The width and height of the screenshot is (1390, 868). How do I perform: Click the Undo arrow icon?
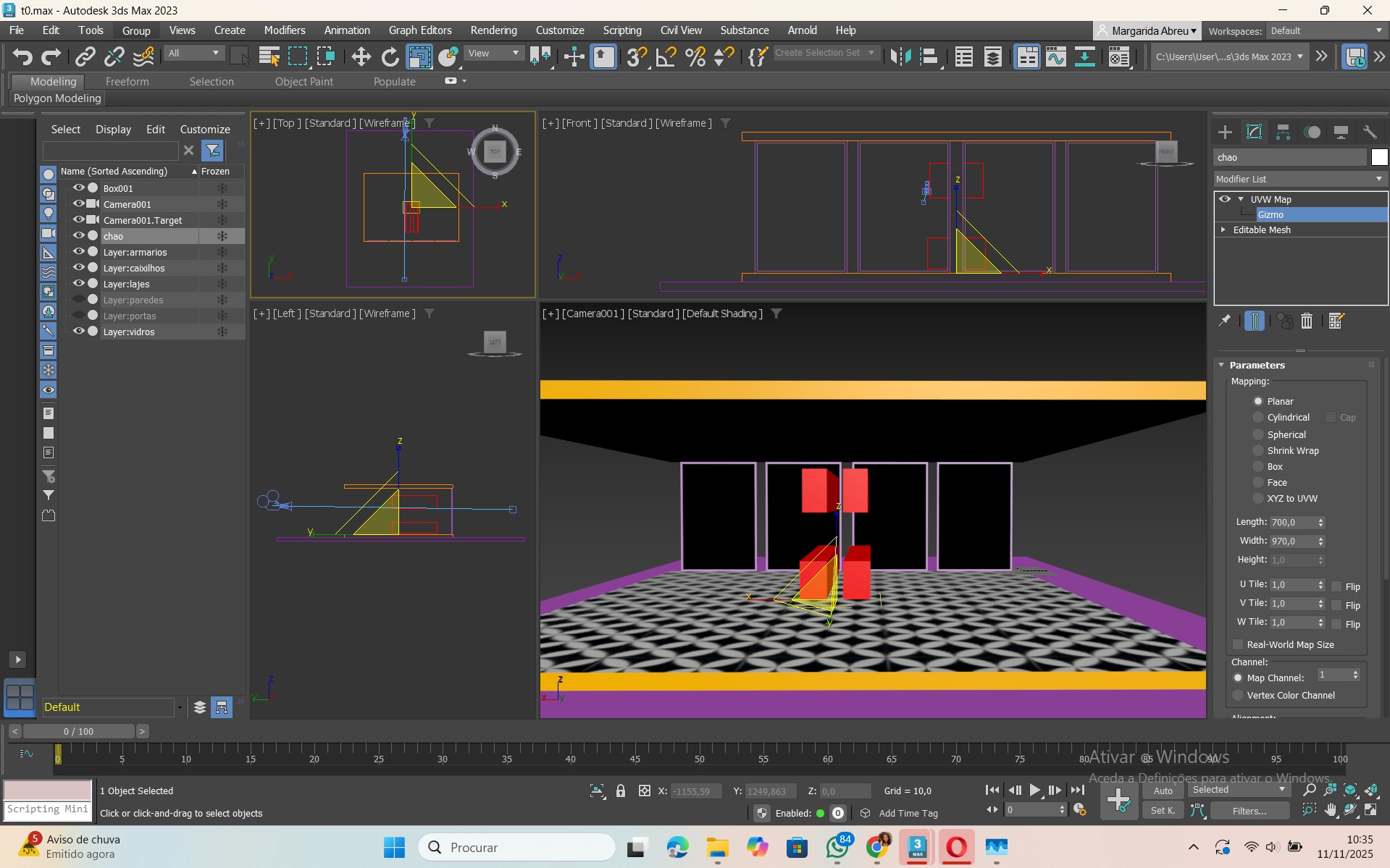coord(22,56)
